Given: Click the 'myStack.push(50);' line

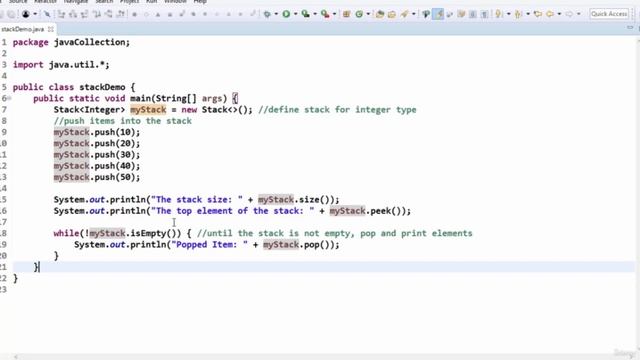Looking at the screenshot, I should click(97, 177).
